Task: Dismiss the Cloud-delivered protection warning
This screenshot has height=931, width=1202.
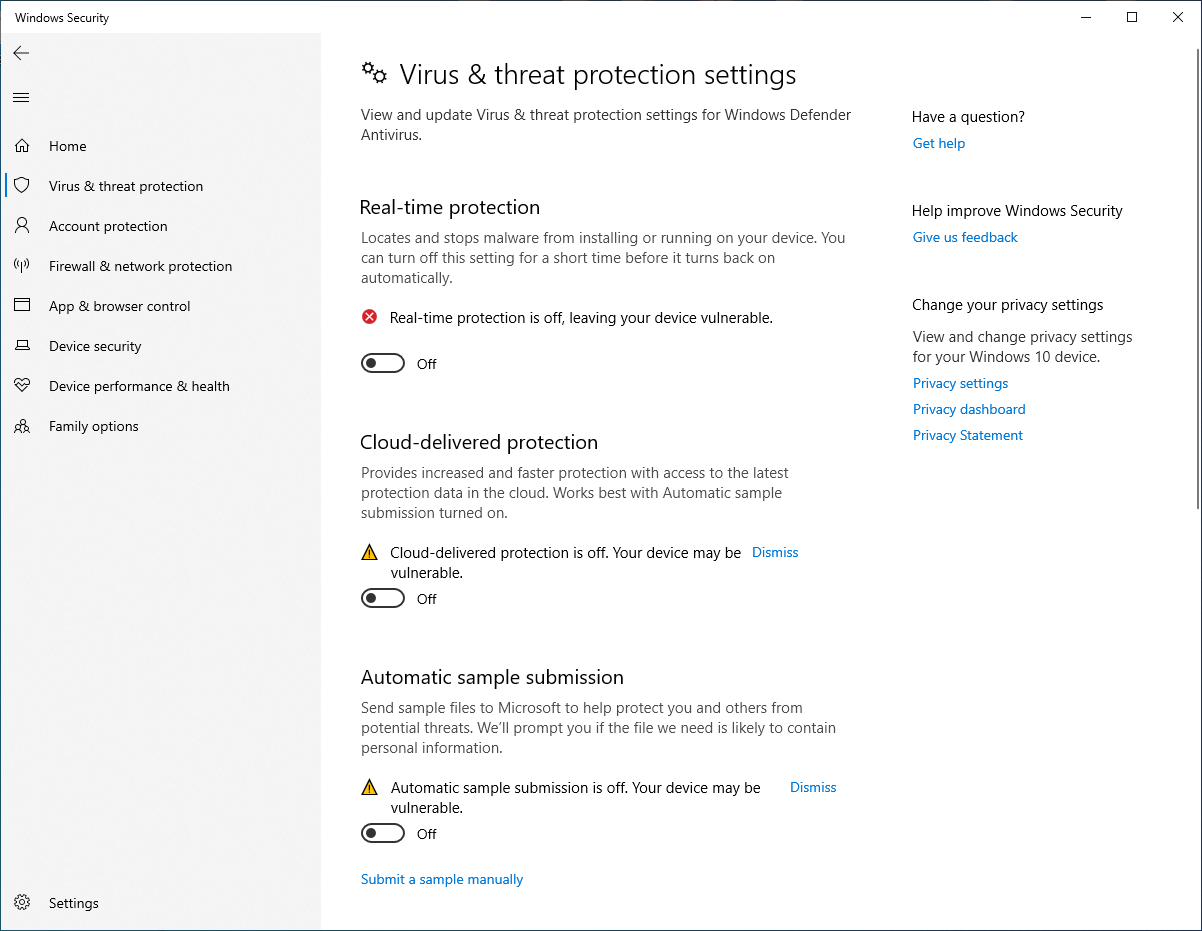Action: pyautogui.click(x=775, y=552)
